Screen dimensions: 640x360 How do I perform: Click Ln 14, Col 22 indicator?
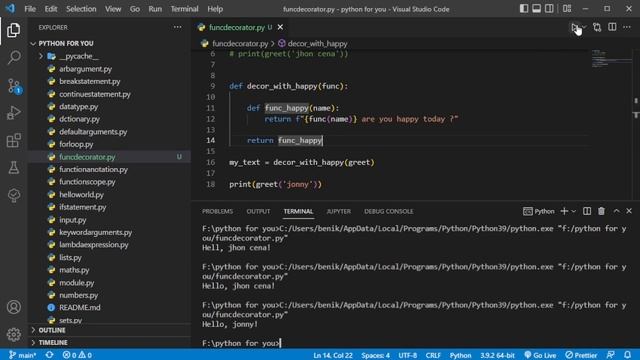[333, 355]
